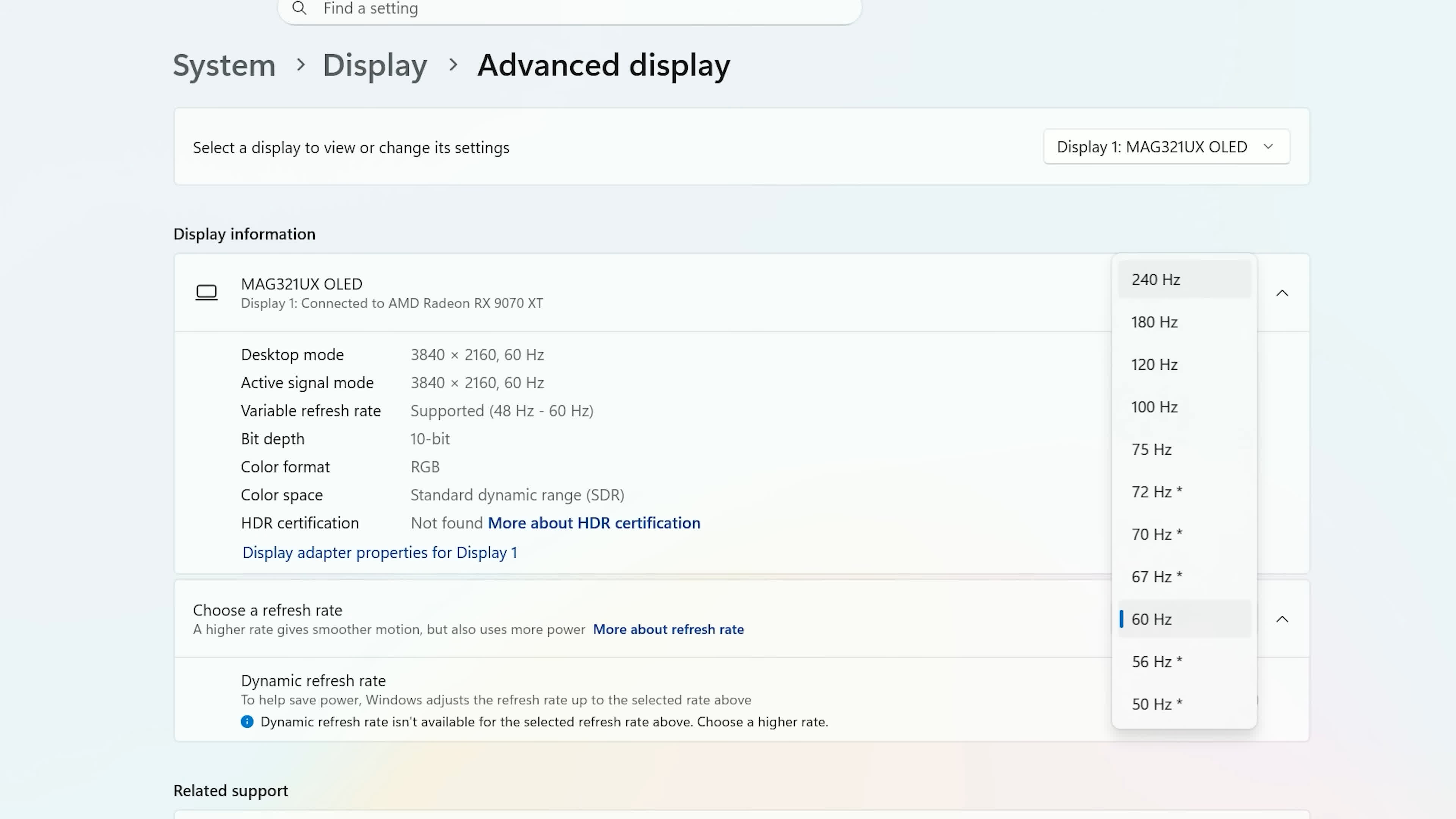Click the Advanced display page title

pyautogui.click(x=604, y=65)
